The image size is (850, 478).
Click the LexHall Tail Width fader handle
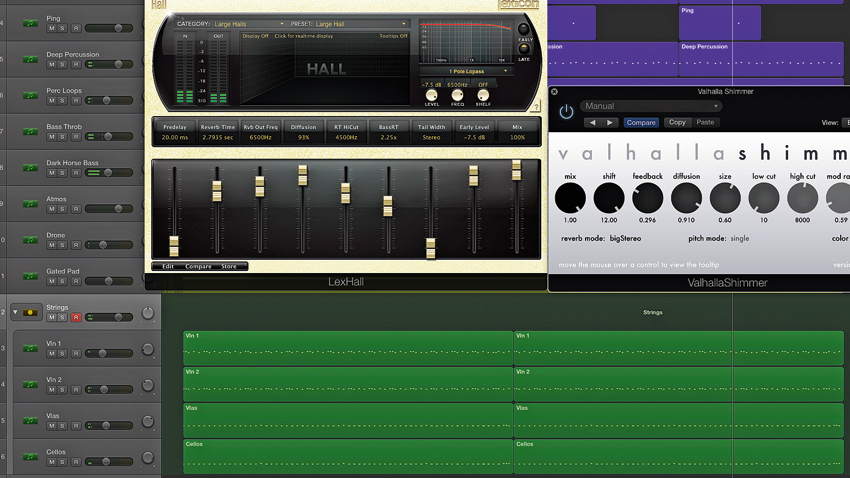(430, 248)
